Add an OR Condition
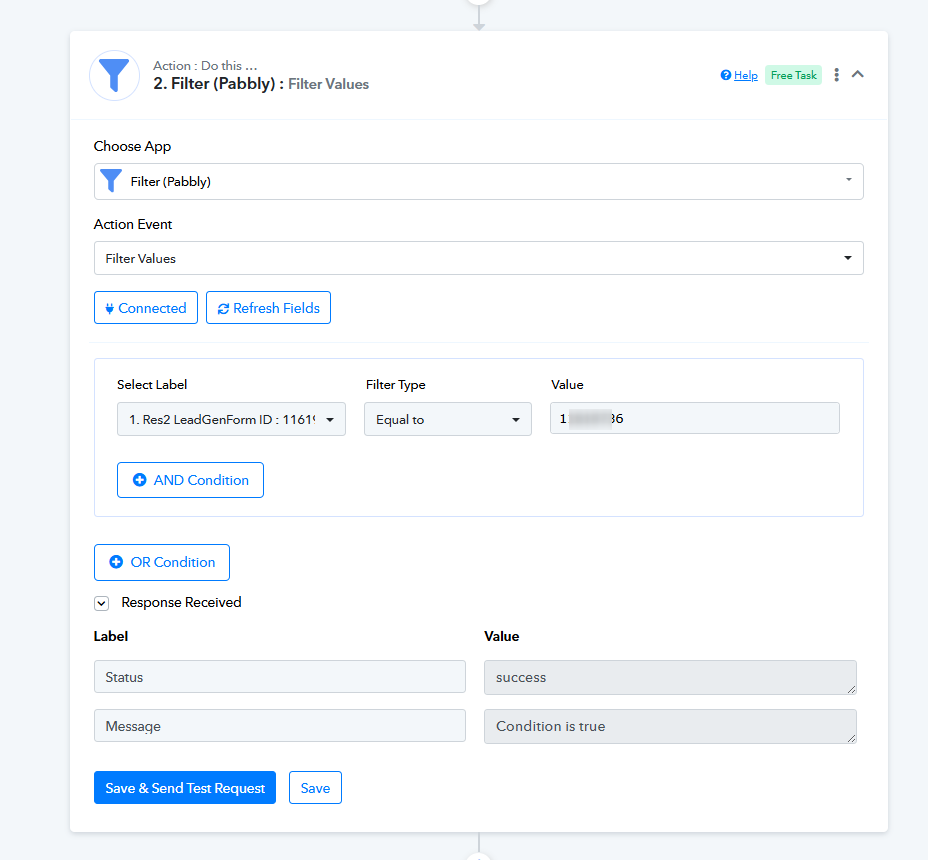 pos(162,562)
